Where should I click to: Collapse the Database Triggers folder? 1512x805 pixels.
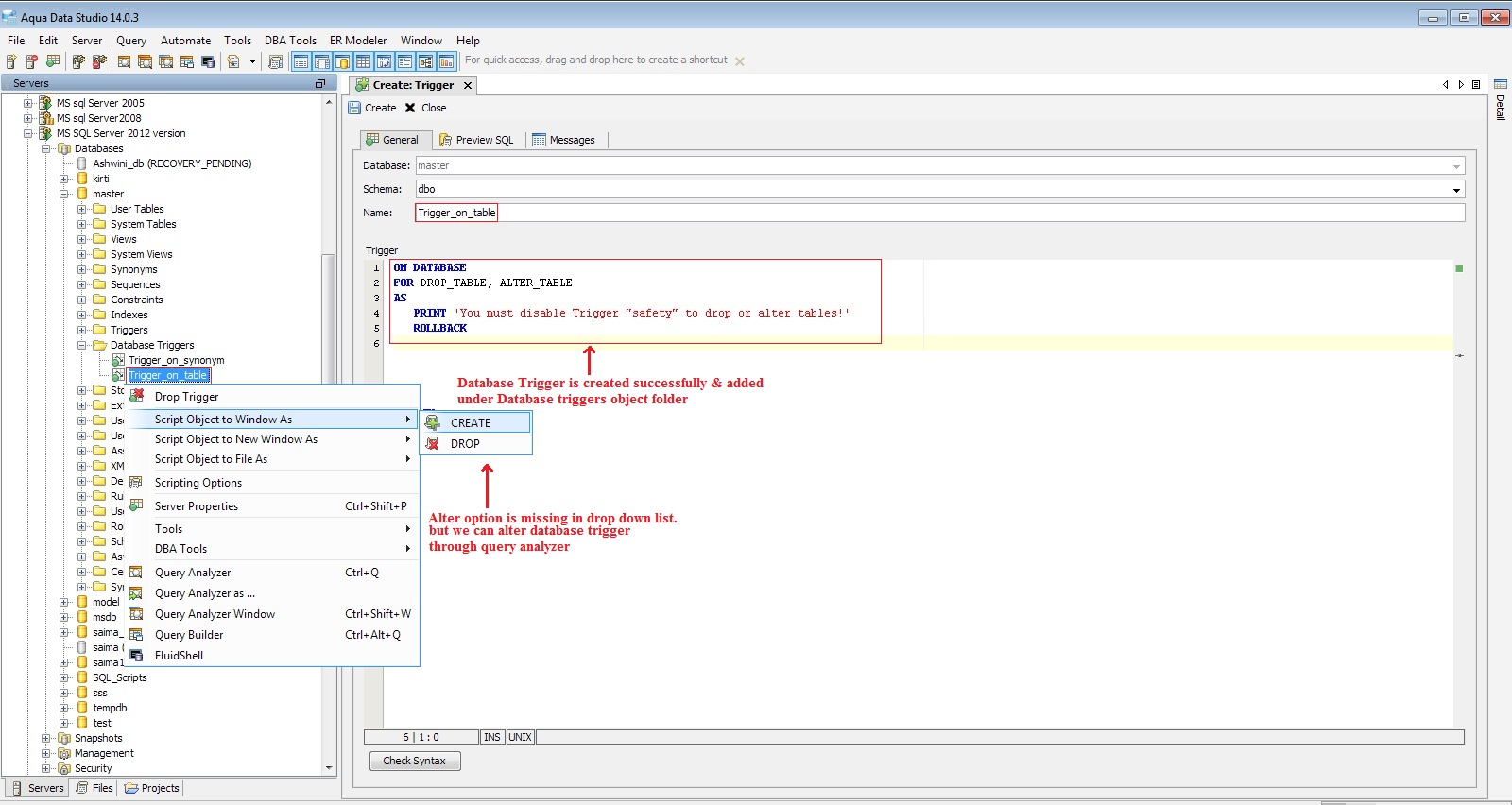pos(82,345)
